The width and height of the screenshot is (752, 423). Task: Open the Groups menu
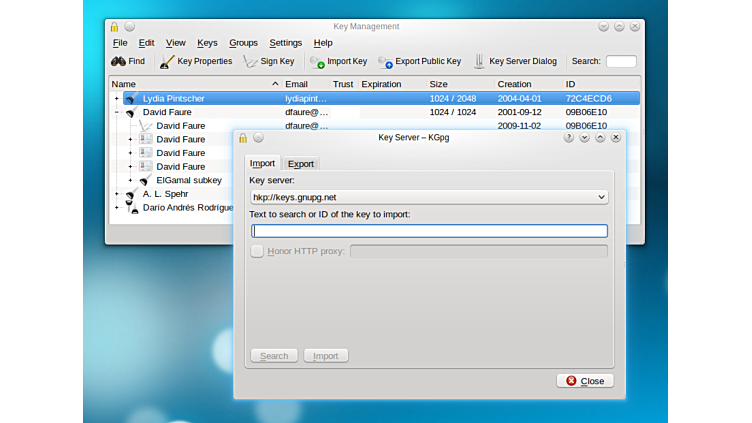[x=243, y=43]
